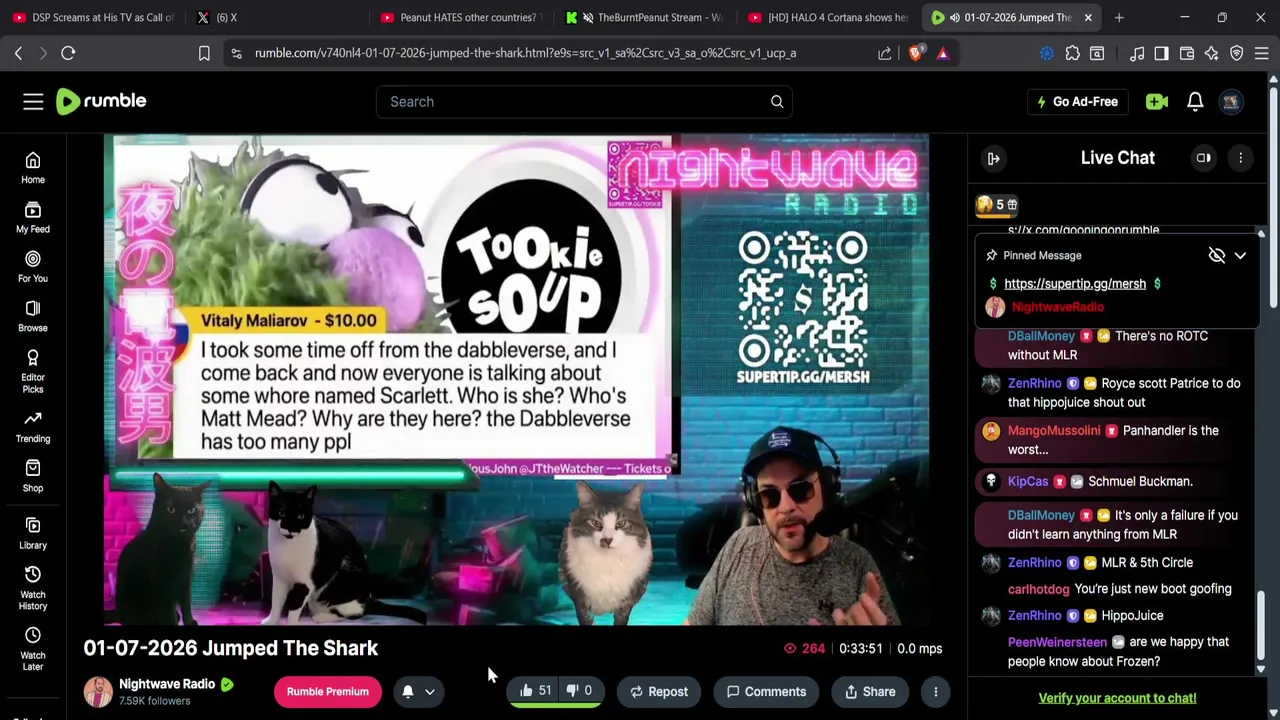The image size is (1280, 720).
Task: Click the search magnifier icon
Action: [x=777, y=101]
